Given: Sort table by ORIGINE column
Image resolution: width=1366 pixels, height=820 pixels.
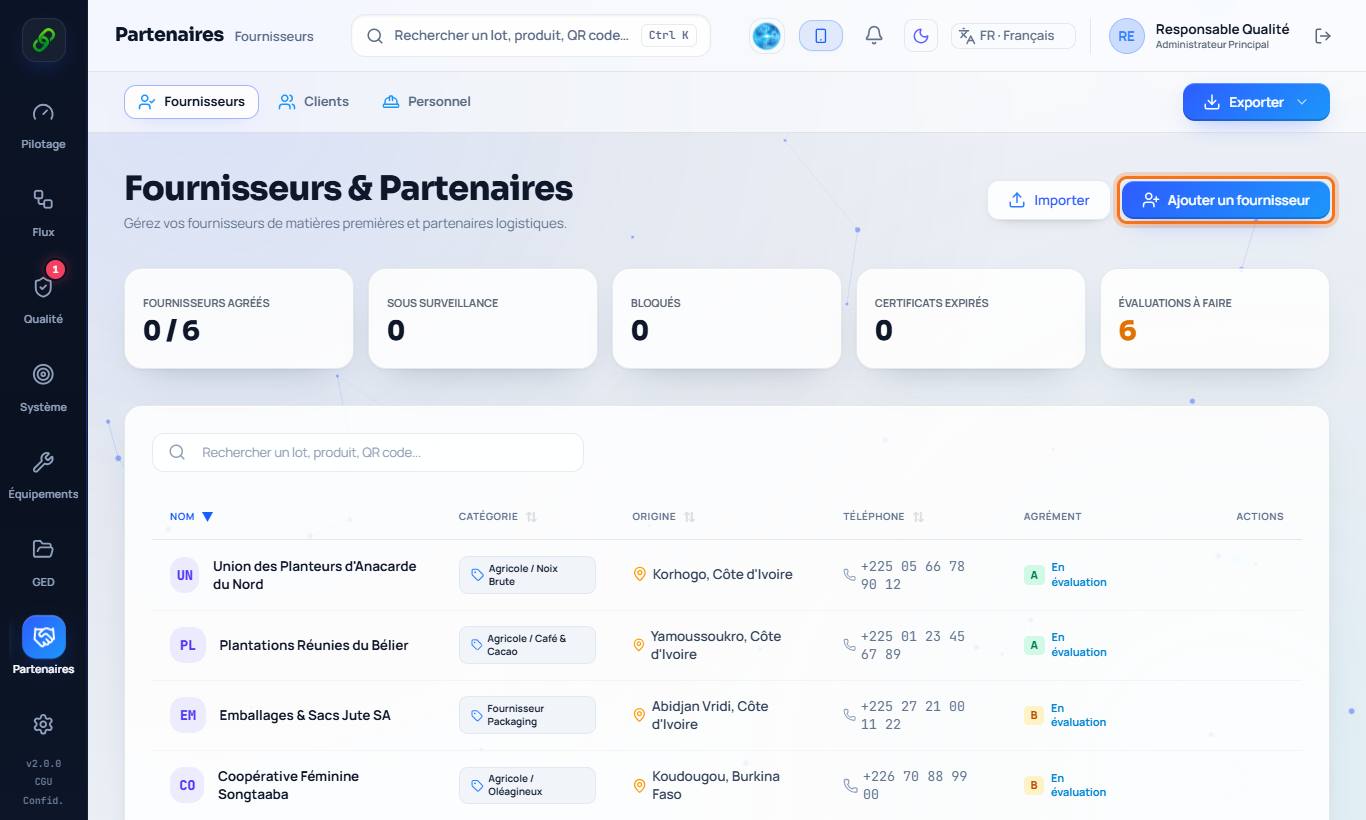Looking at the screenshot, I should point(664,517).
